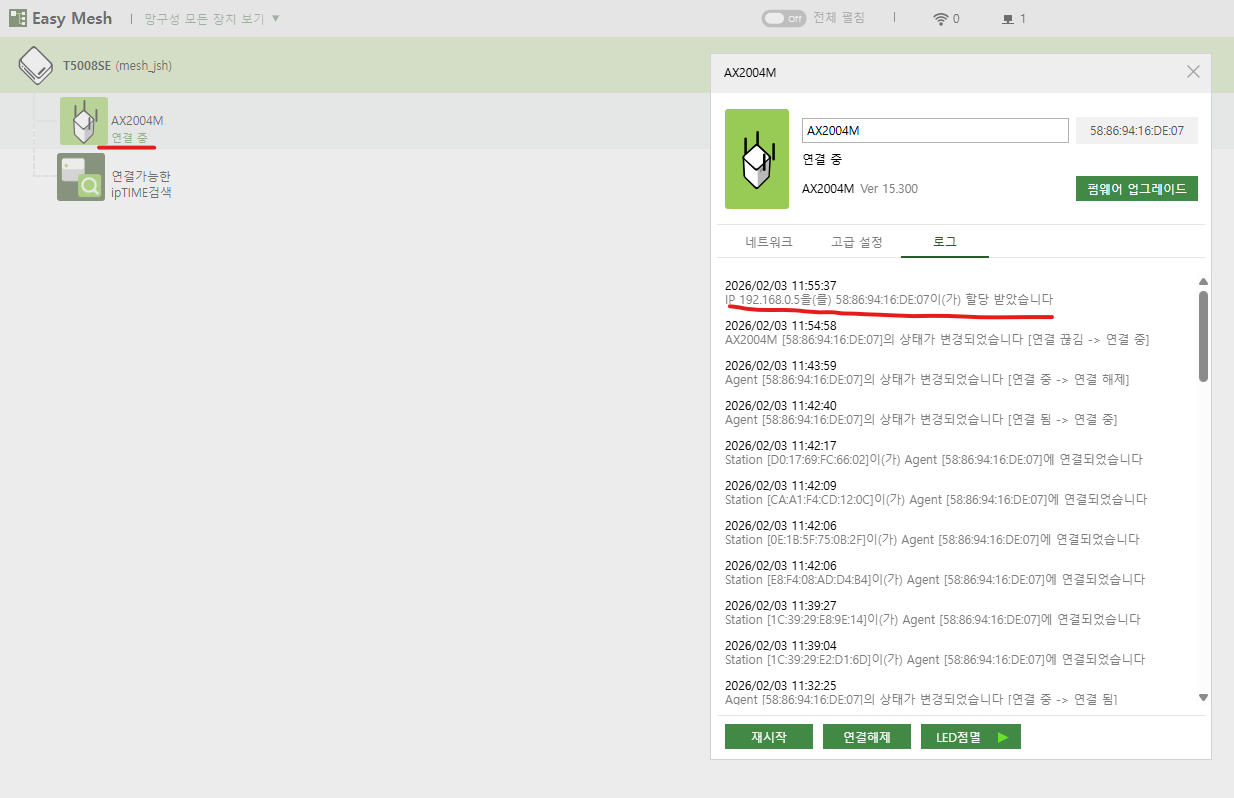Open the 망구성 모든 장치 보기 dropdown
The width and height of the screenshot is (1234, 798).
[x=212, y=19]
